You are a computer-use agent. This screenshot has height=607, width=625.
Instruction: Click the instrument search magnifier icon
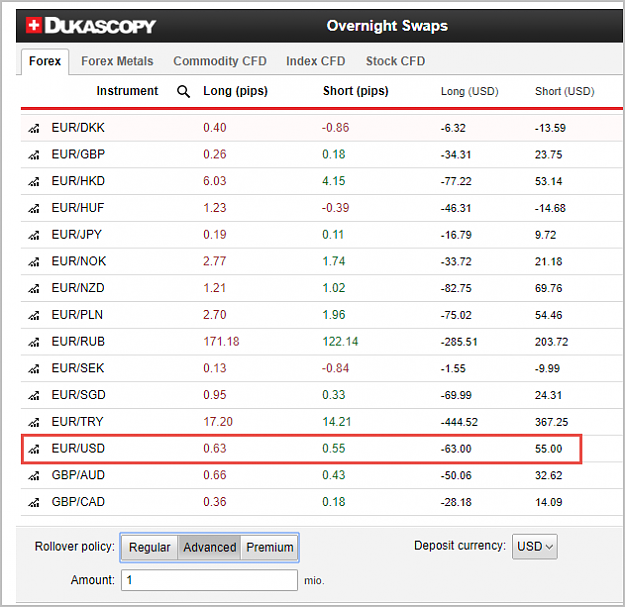click(x=183, y=91)
